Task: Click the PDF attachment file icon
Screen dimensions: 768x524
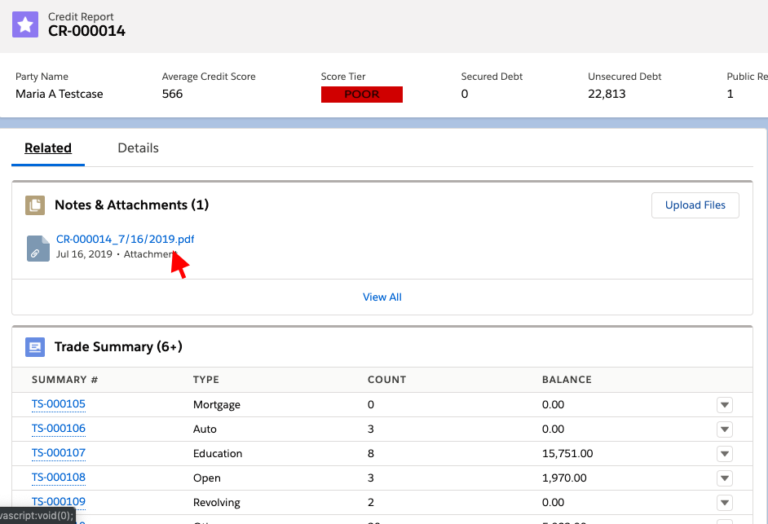Action: point(38,248)
